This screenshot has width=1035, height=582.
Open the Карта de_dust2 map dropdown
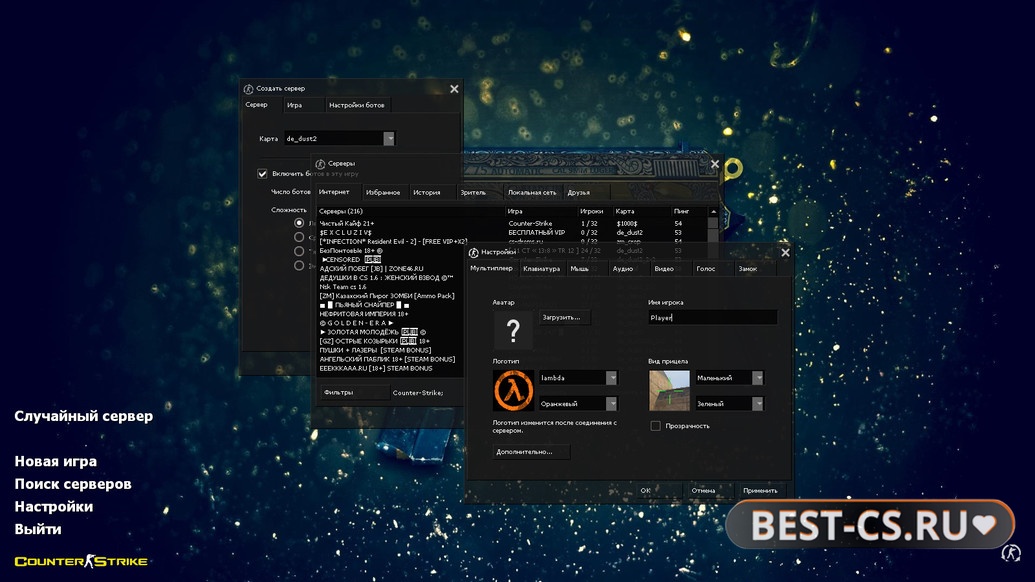[389, 139]
